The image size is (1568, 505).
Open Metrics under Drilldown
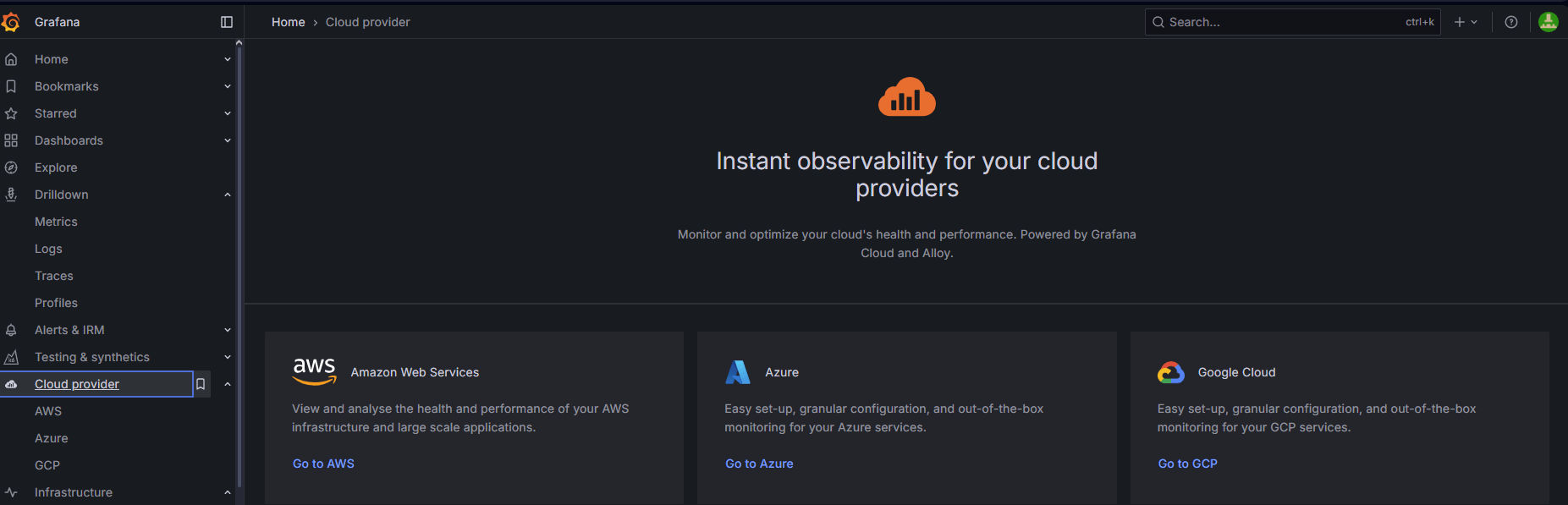[x=56, y=222]
